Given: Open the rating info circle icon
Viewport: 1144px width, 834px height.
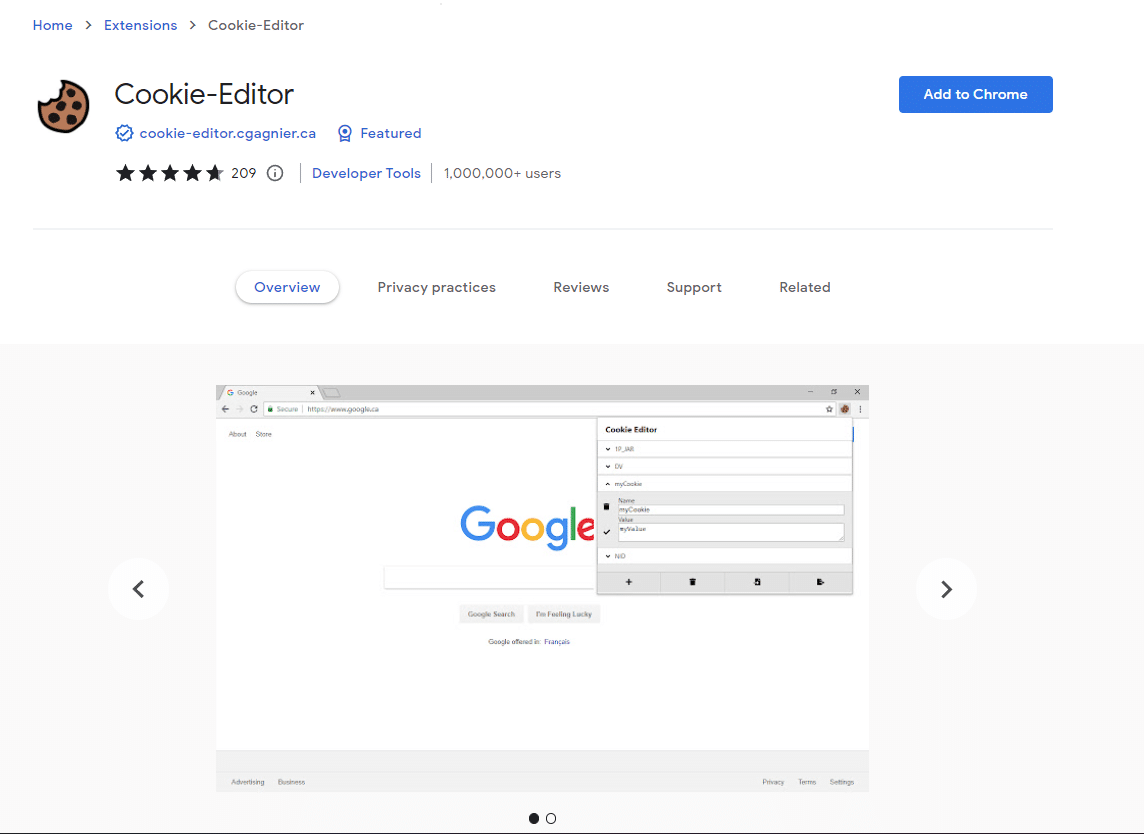Looking at the screenshot, I should click(x=275, y=173).
